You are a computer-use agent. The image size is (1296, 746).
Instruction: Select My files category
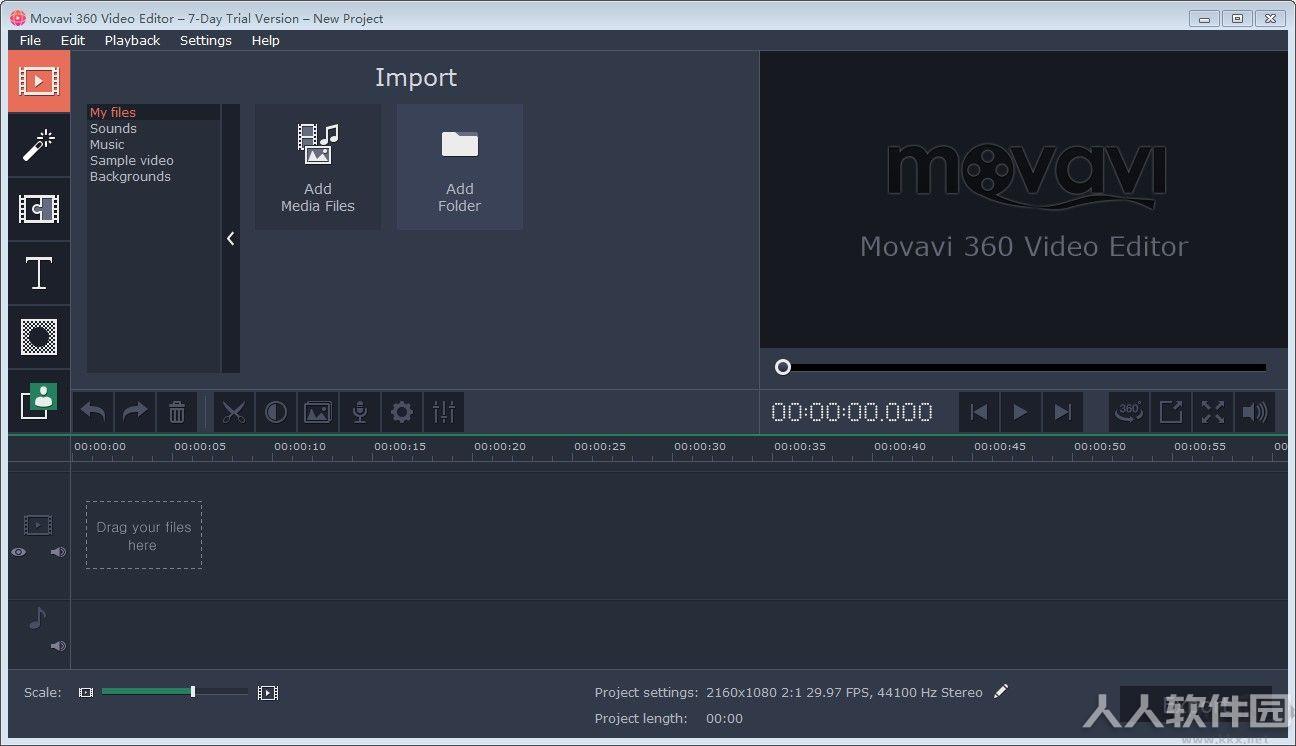(x=153, y=112)
